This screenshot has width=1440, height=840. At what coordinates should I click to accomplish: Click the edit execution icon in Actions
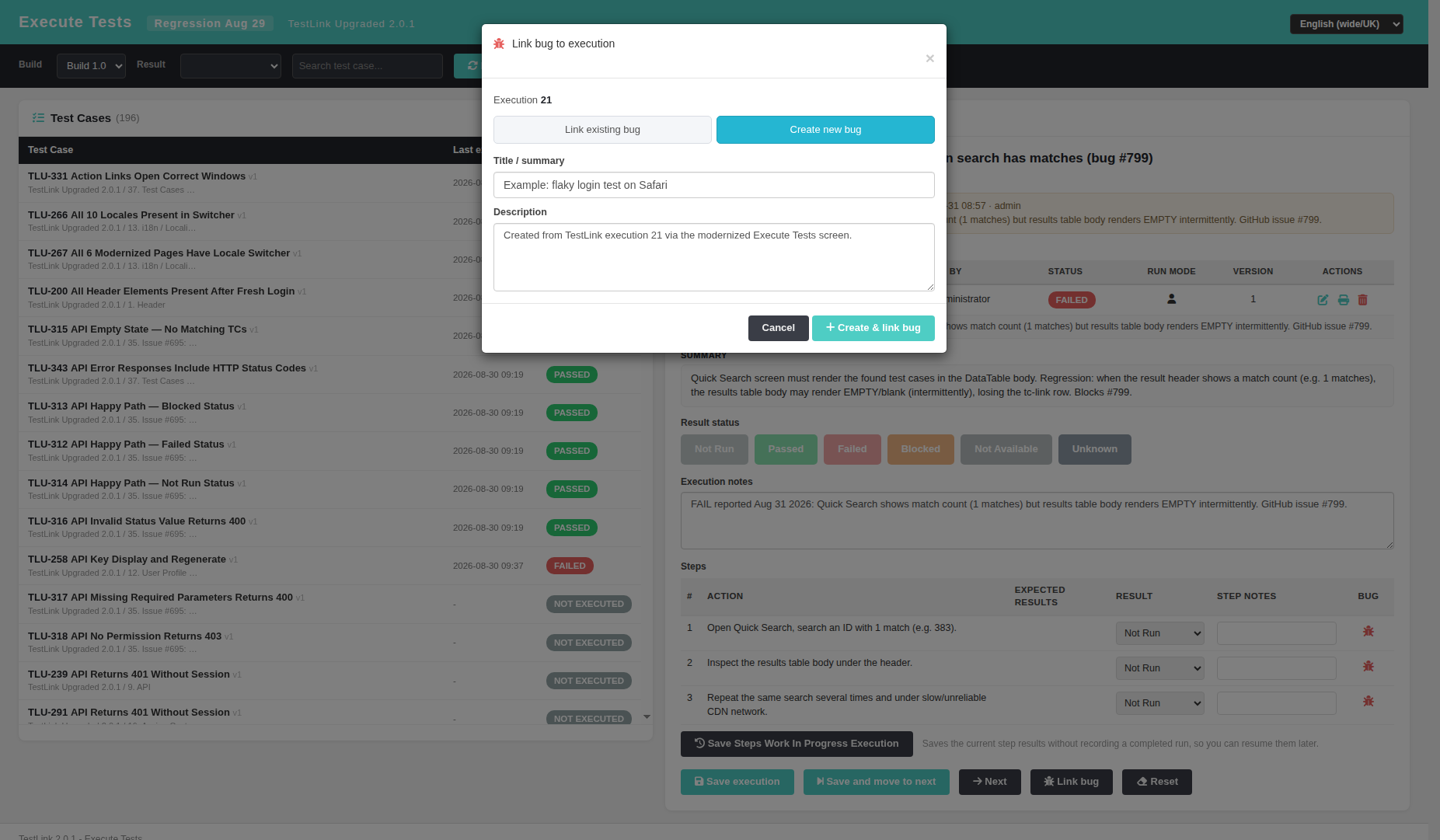click(1323, 300)
